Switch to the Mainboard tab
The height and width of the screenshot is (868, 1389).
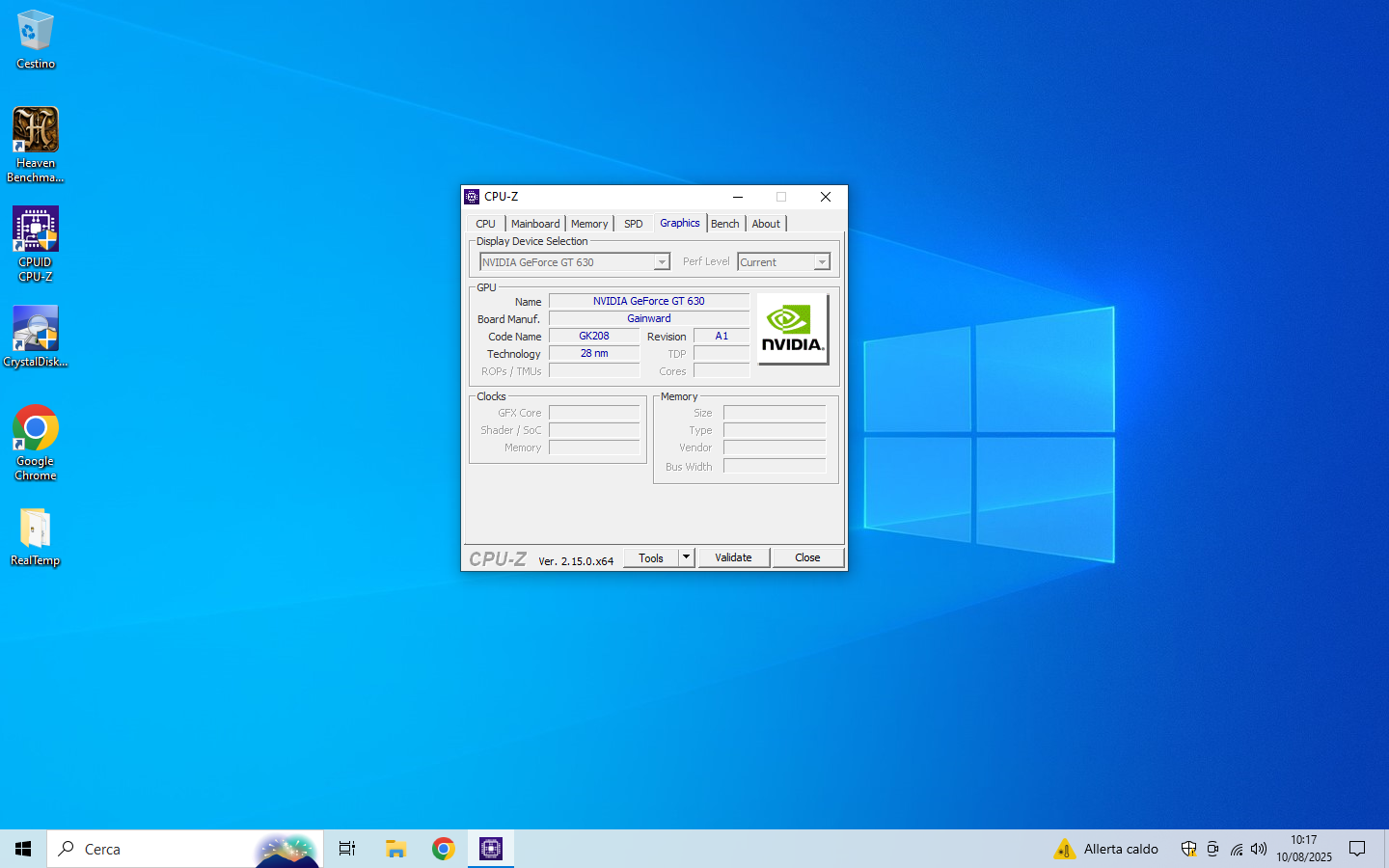535,224
